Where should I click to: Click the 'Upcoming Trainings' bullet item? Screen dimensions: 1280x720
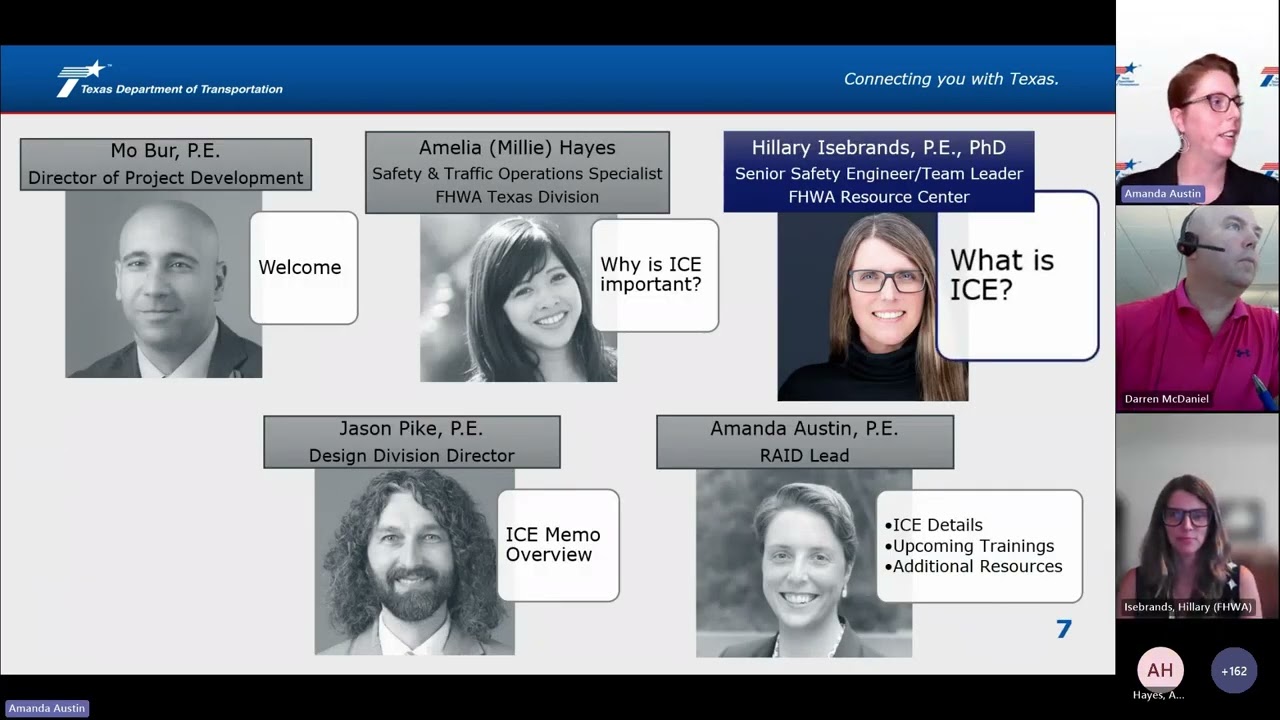970,546
